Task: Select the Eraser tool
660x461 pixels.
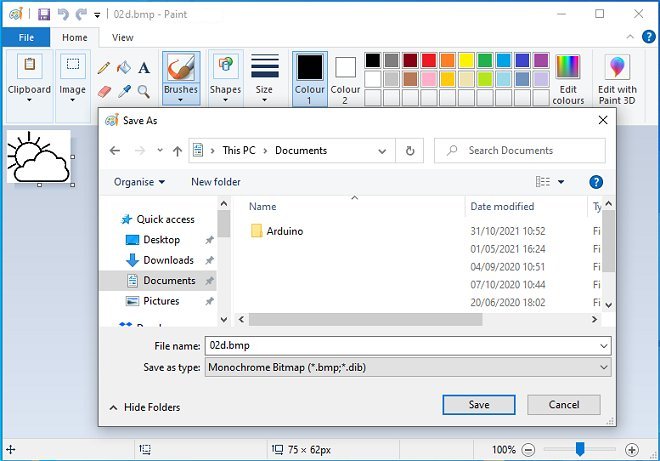Action: pos(104,91)
